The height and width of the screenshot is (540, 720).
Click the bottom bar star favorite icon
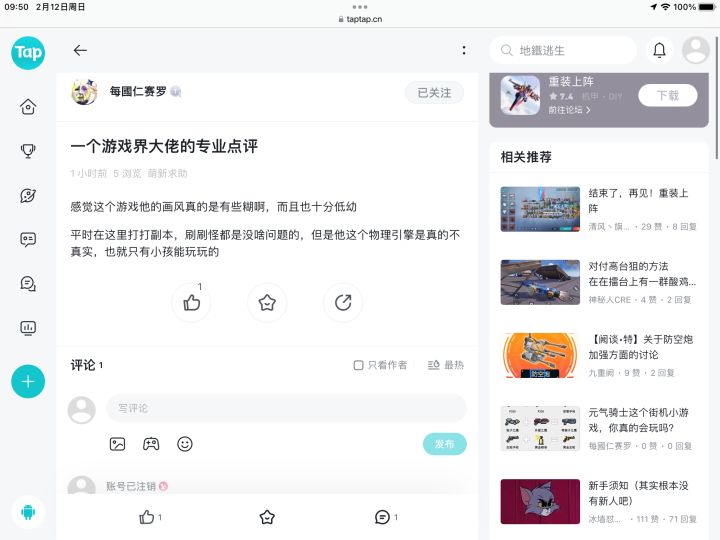coord(267,517)
